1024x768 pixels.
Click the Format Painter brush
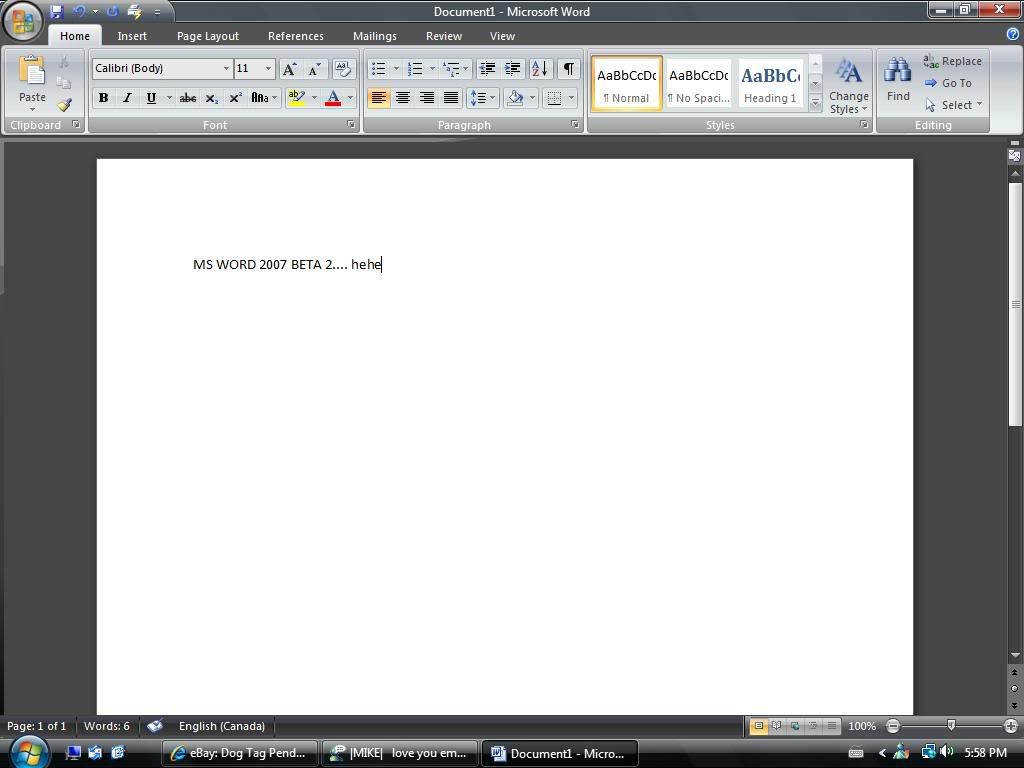(x=64, y=104)
